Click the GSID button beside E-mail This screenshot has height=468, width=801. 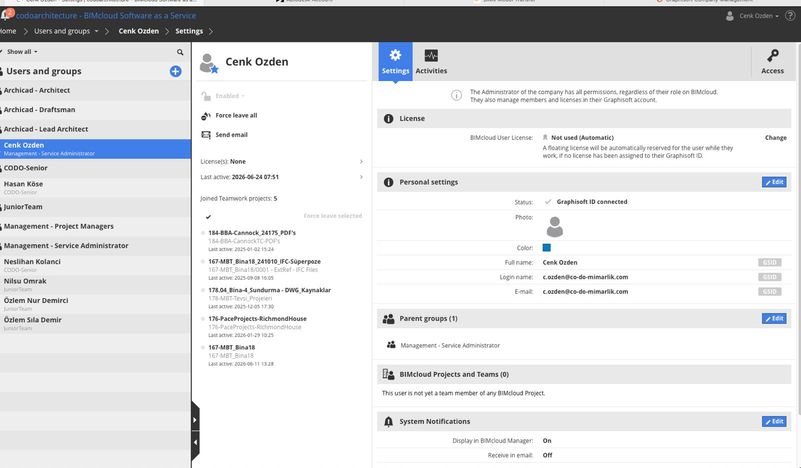click(x=769, y=292)
